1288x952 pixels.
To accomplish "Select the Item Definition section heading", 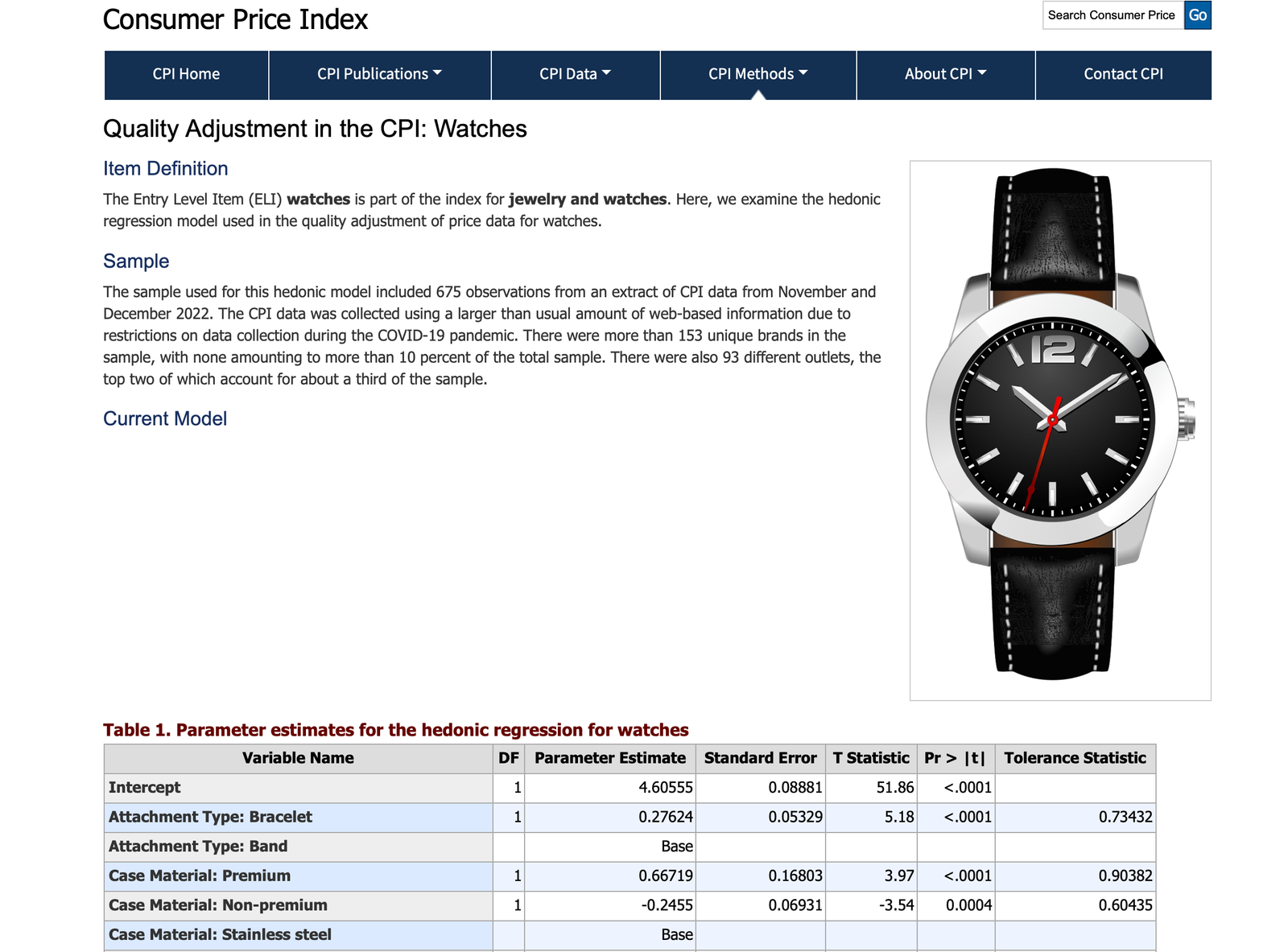I will pos(165,168).
